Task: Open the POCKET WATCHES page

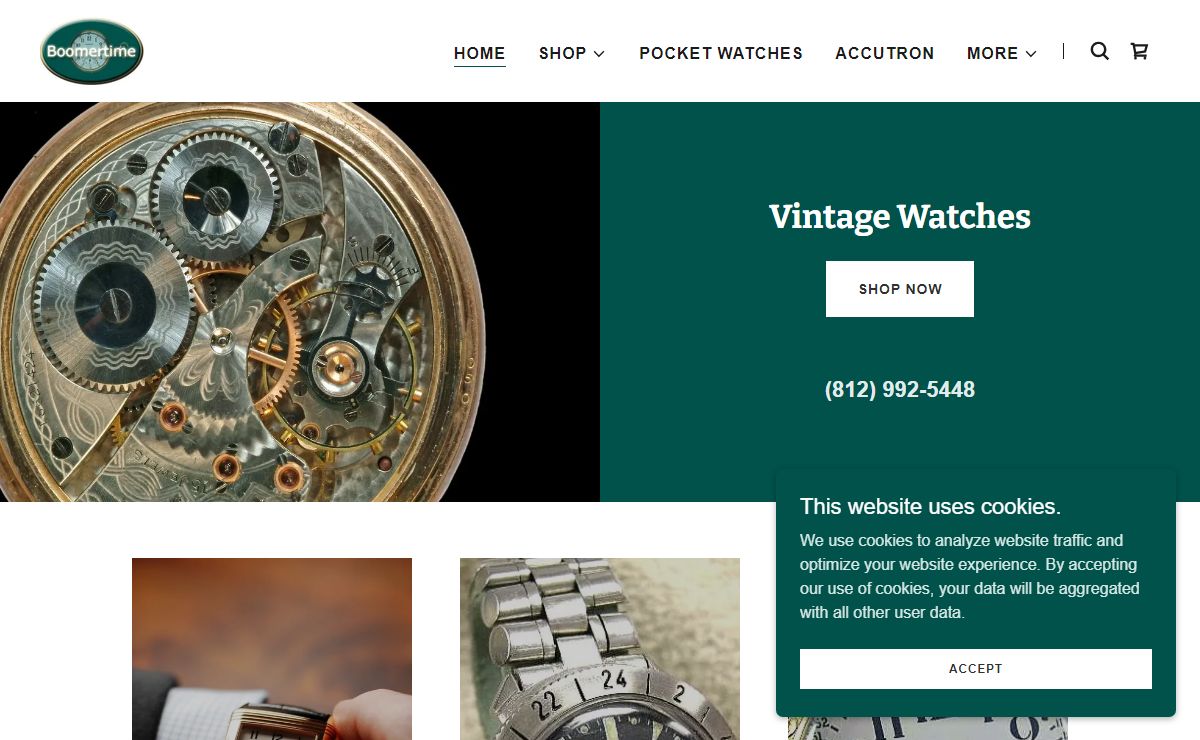Action: [721, 53]
